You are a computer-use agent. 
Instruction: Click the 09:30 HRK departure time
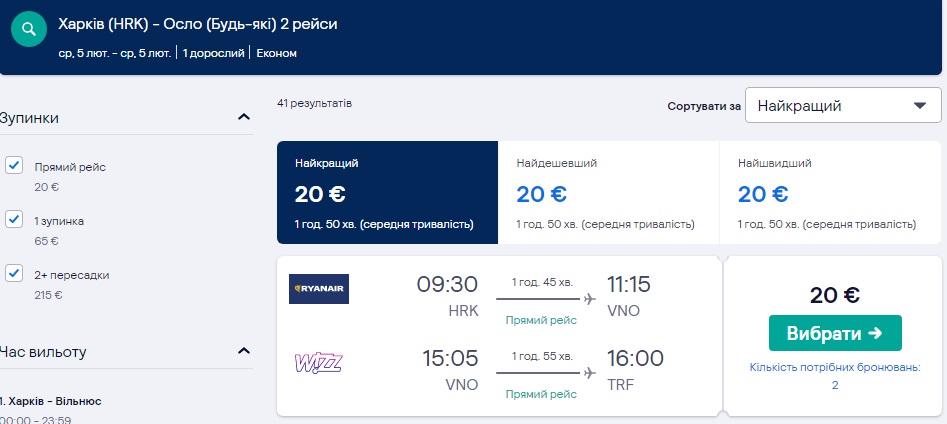(447, 285)
